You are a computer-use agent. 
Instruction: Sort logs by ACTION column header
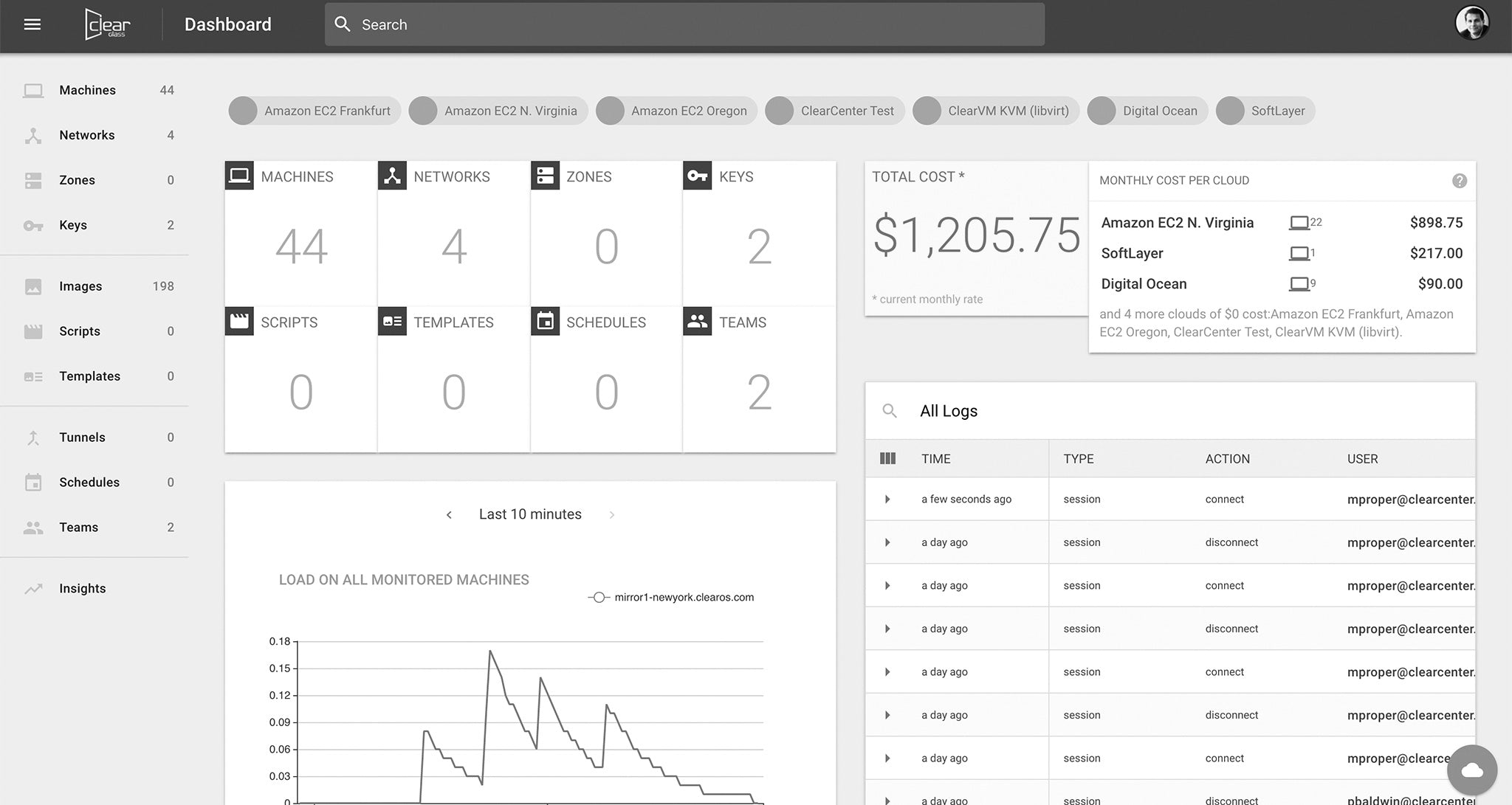(1227, 459)
